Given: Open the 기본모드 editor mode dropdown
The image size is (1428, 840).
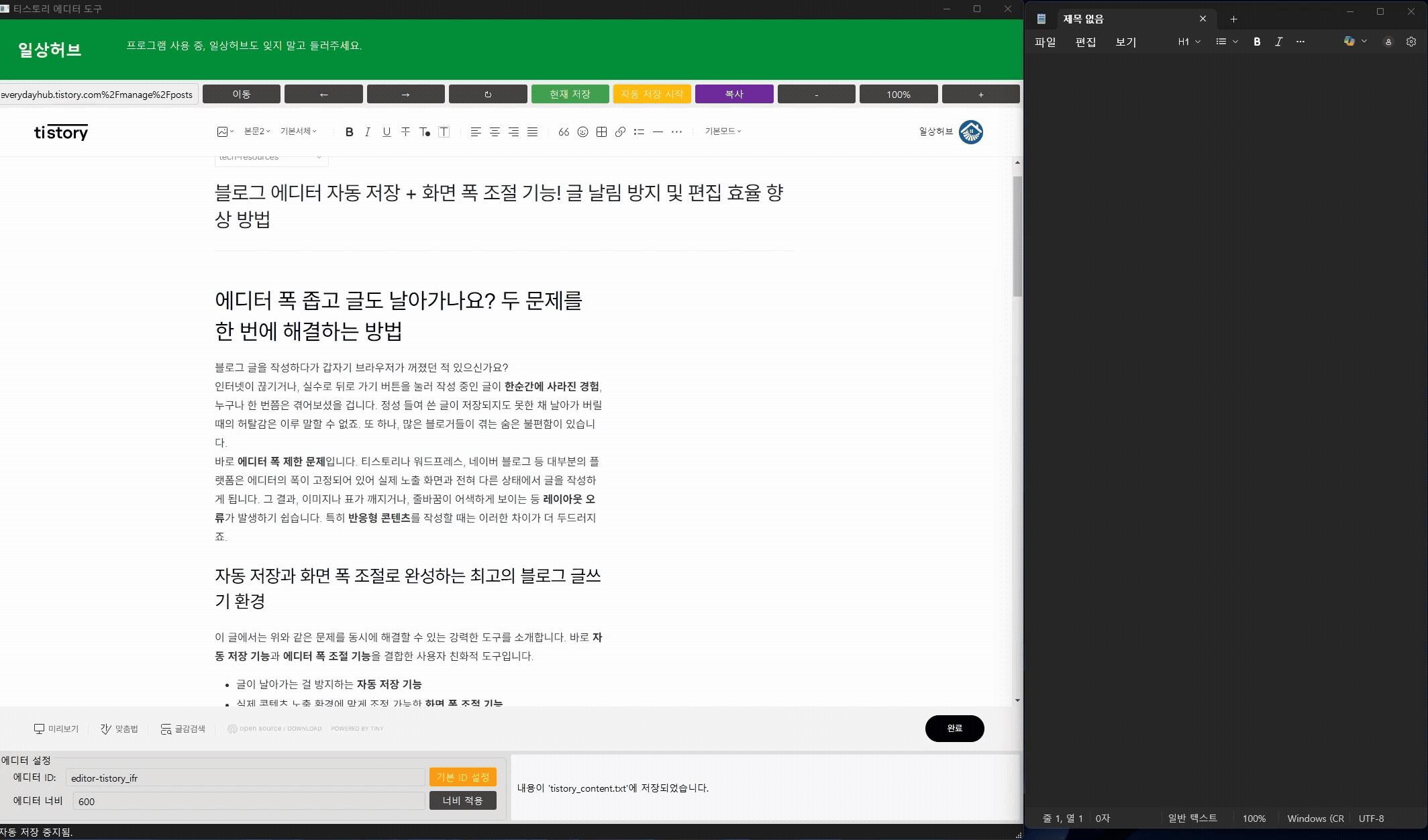Looking at the screenshot, I should pos(722,132).
